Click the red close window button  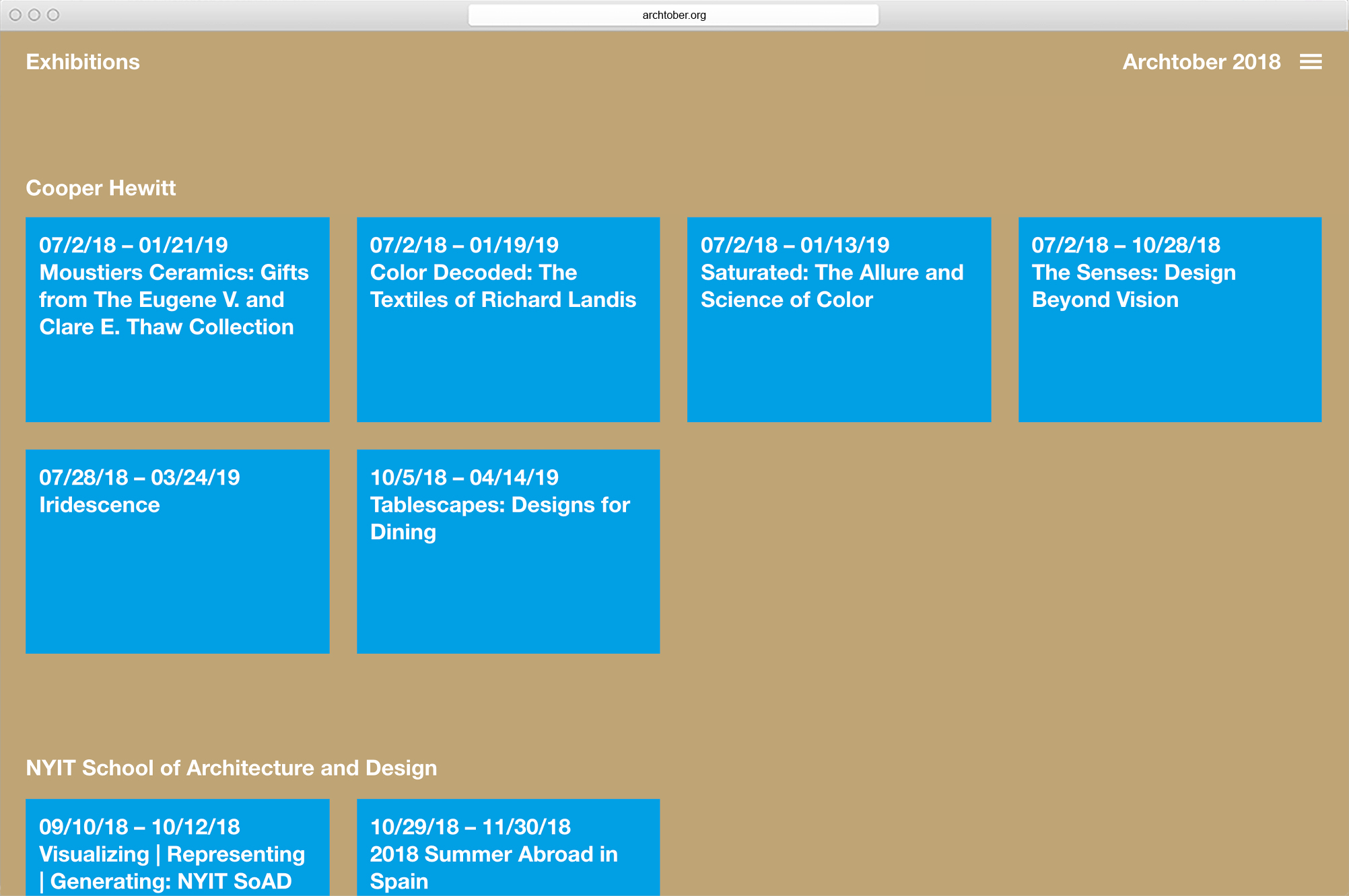(15, 15)
